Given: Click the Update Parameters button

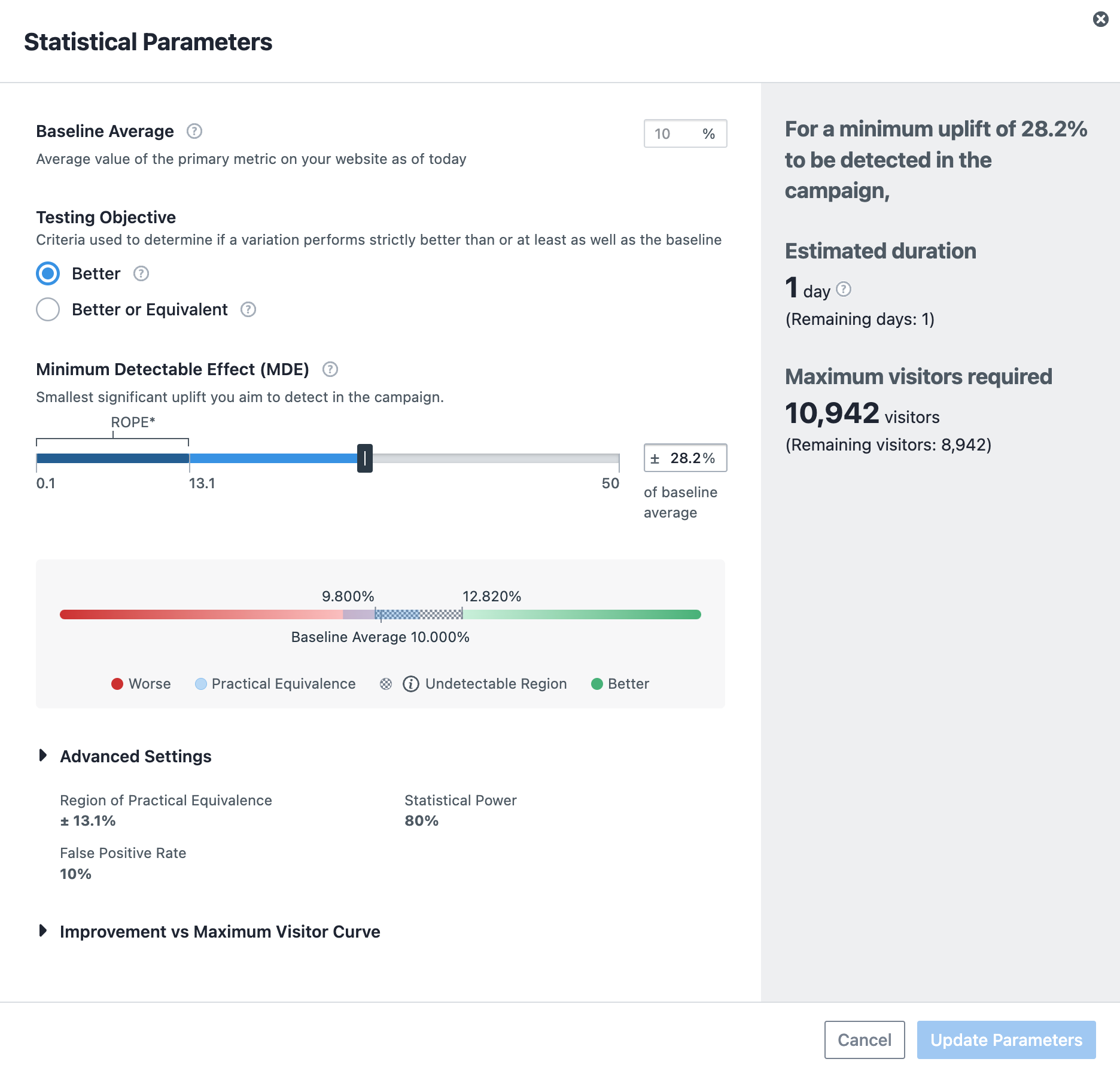Looking at the screenshot, I should coord(1006,1040).
